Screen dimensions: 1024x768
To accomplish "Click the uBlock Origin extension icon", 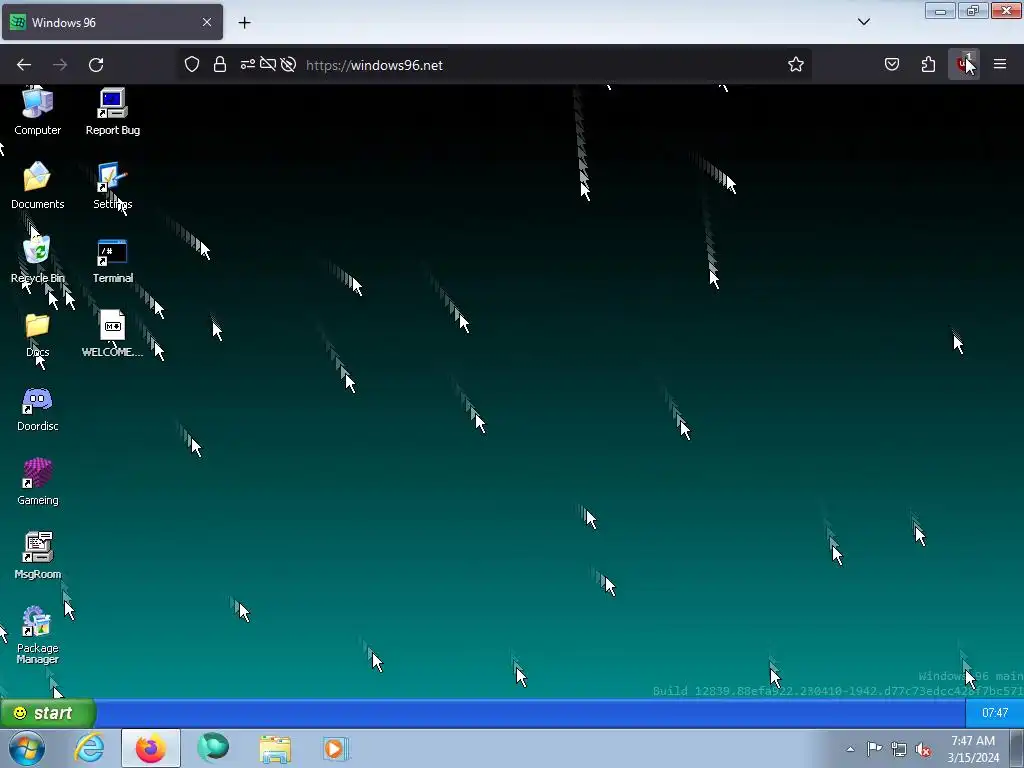I will pyautogui.click(x=963, y=65).
